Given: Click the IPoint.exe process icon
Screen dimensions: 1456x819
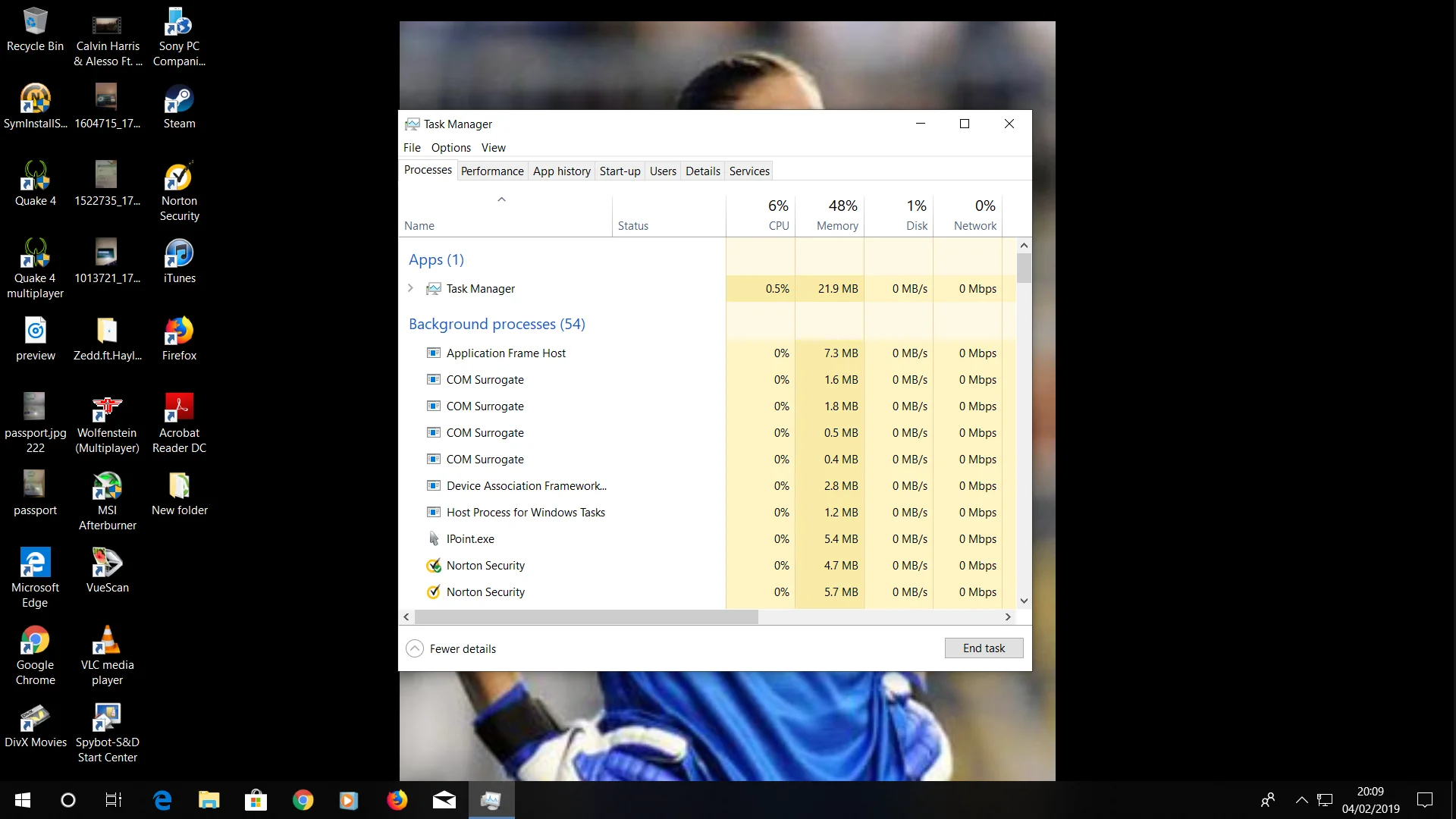Looking at the screenshot, I should point(434,539).
